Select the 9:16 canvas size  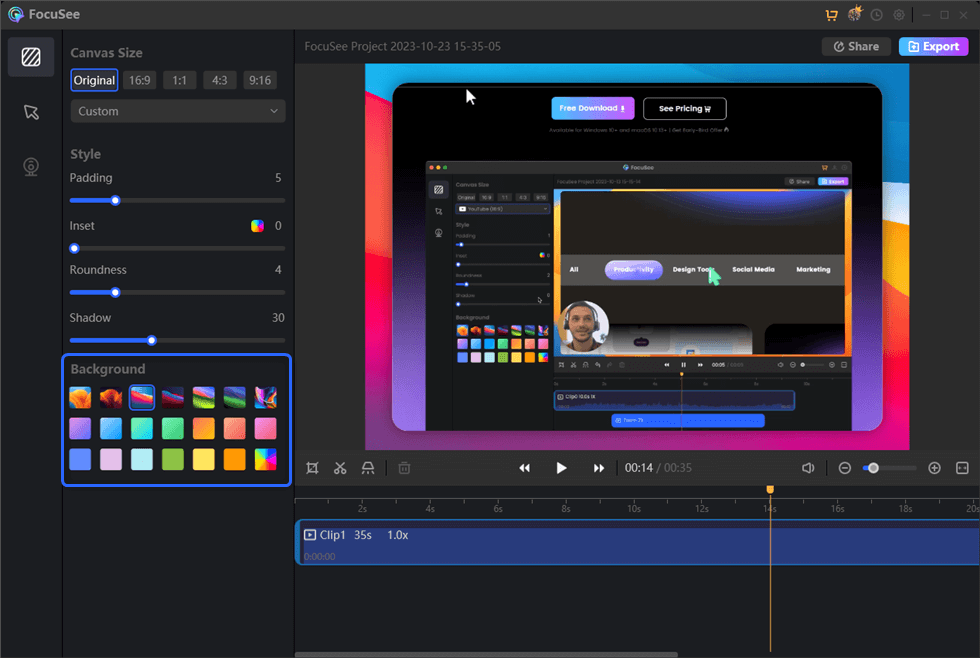coord(260,80)
